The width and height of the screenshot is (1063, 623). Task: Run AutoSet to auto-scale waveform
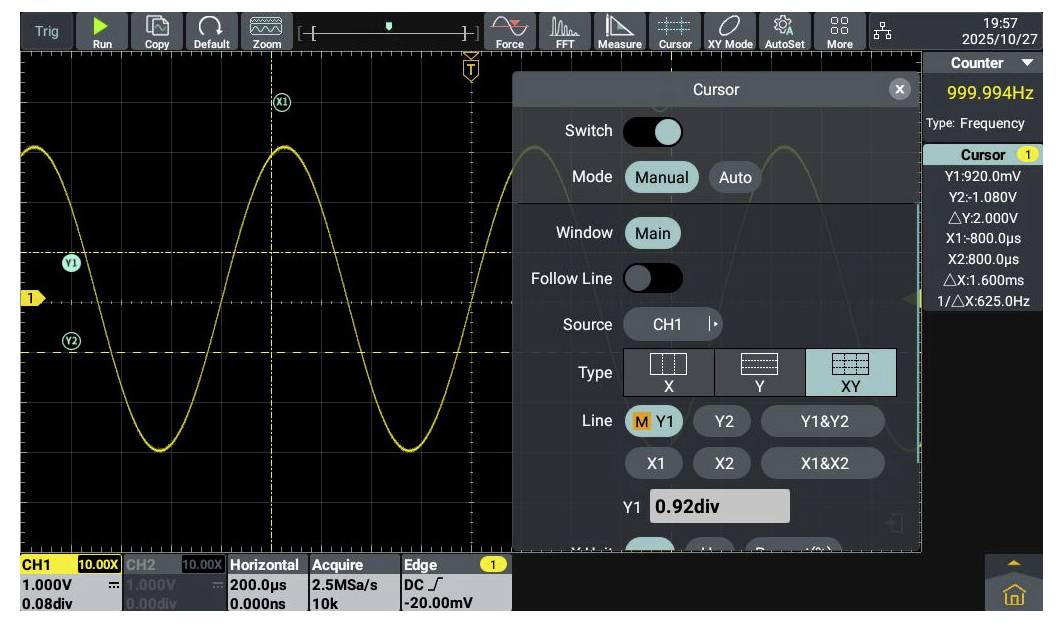[784, 31]
